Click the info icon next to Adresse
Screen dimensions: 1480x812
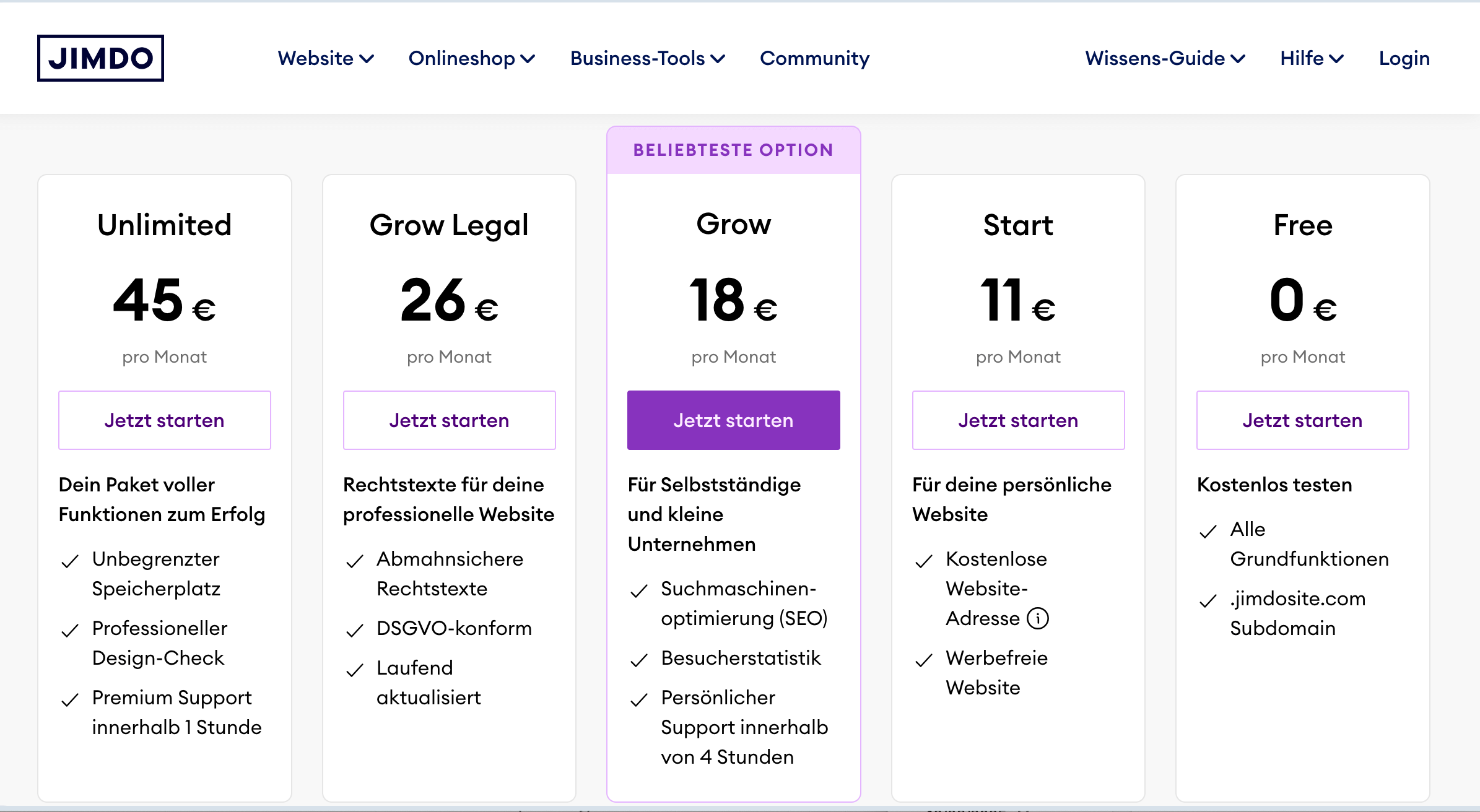(1038, 618)
